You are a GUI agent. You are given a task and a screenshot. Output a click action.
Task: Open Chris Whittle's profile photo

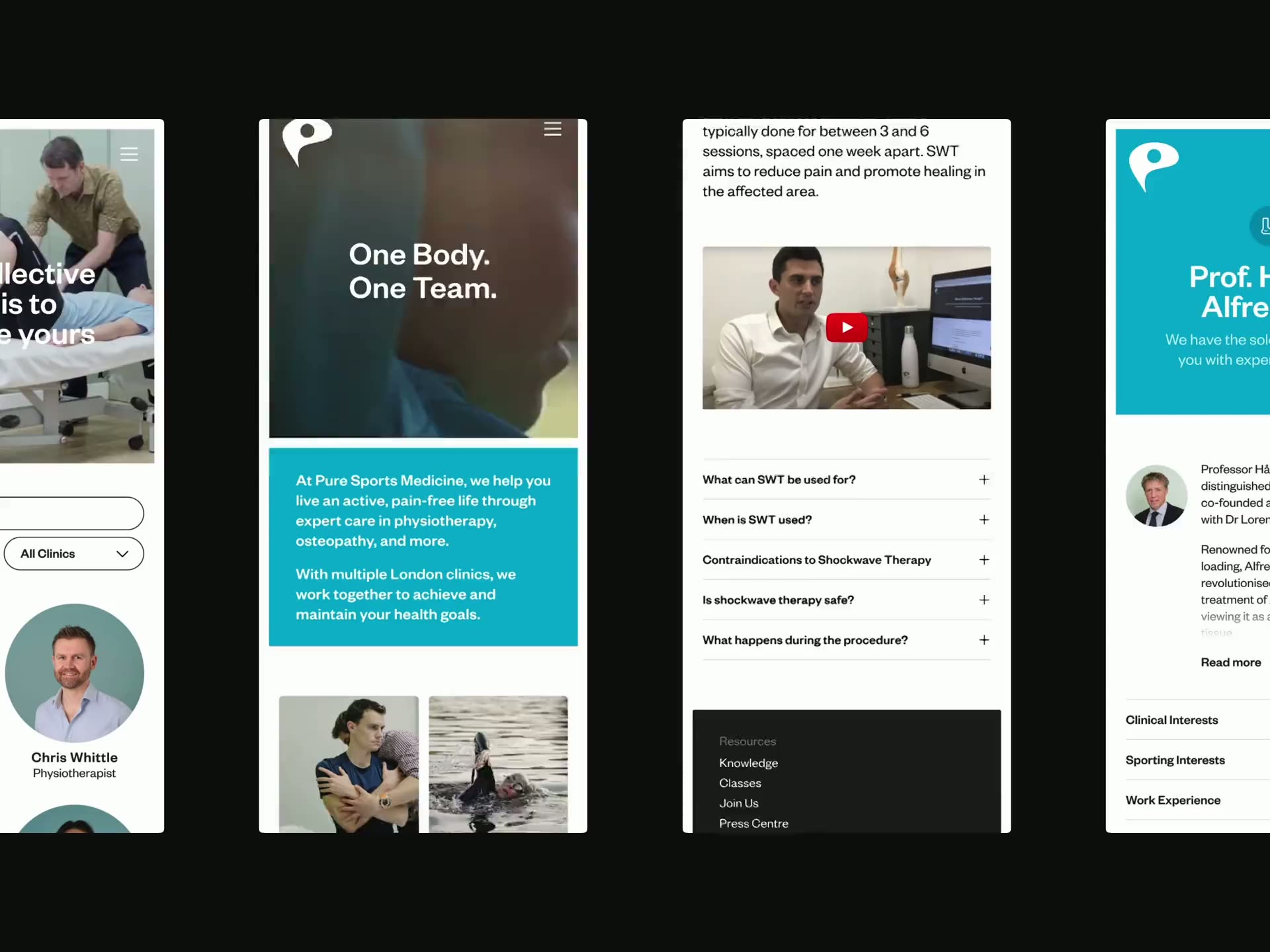point(74,673)
